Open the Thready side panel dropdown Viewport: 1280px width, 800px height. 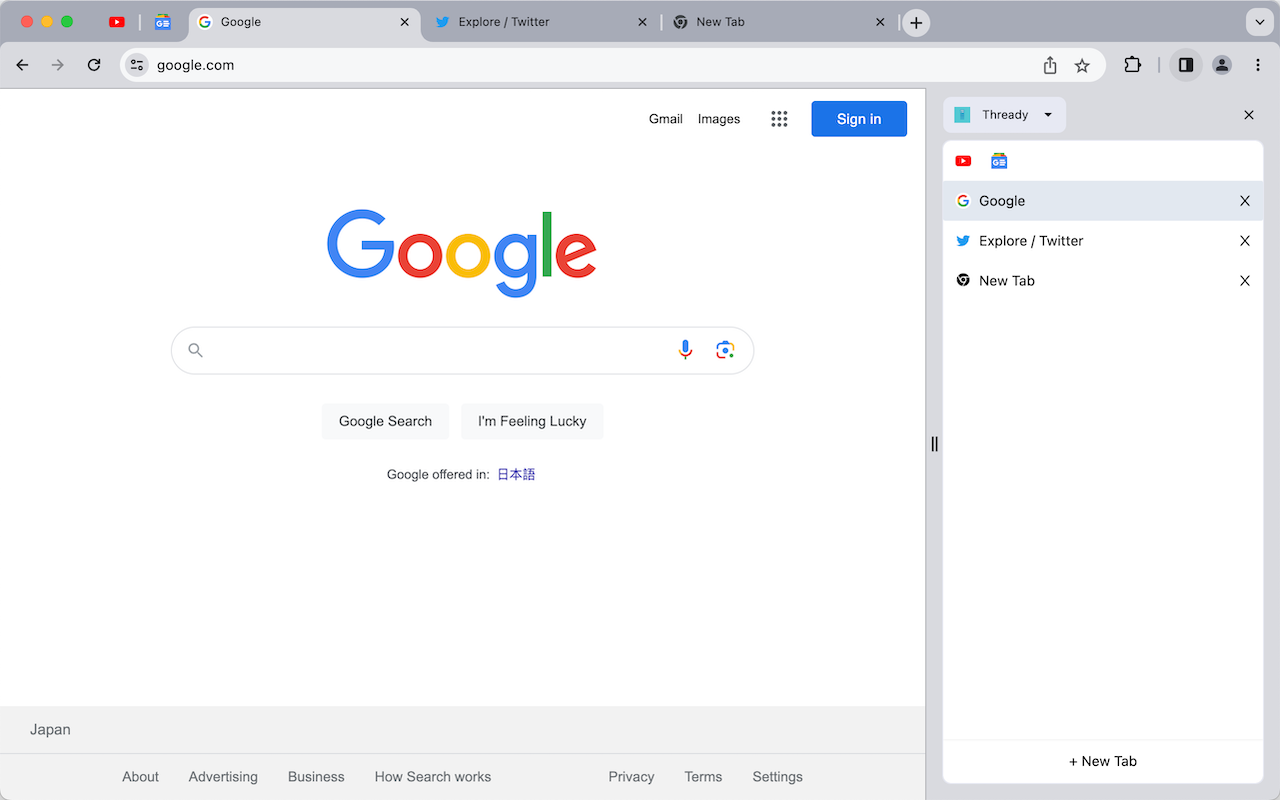click(x=1004, y=115)
